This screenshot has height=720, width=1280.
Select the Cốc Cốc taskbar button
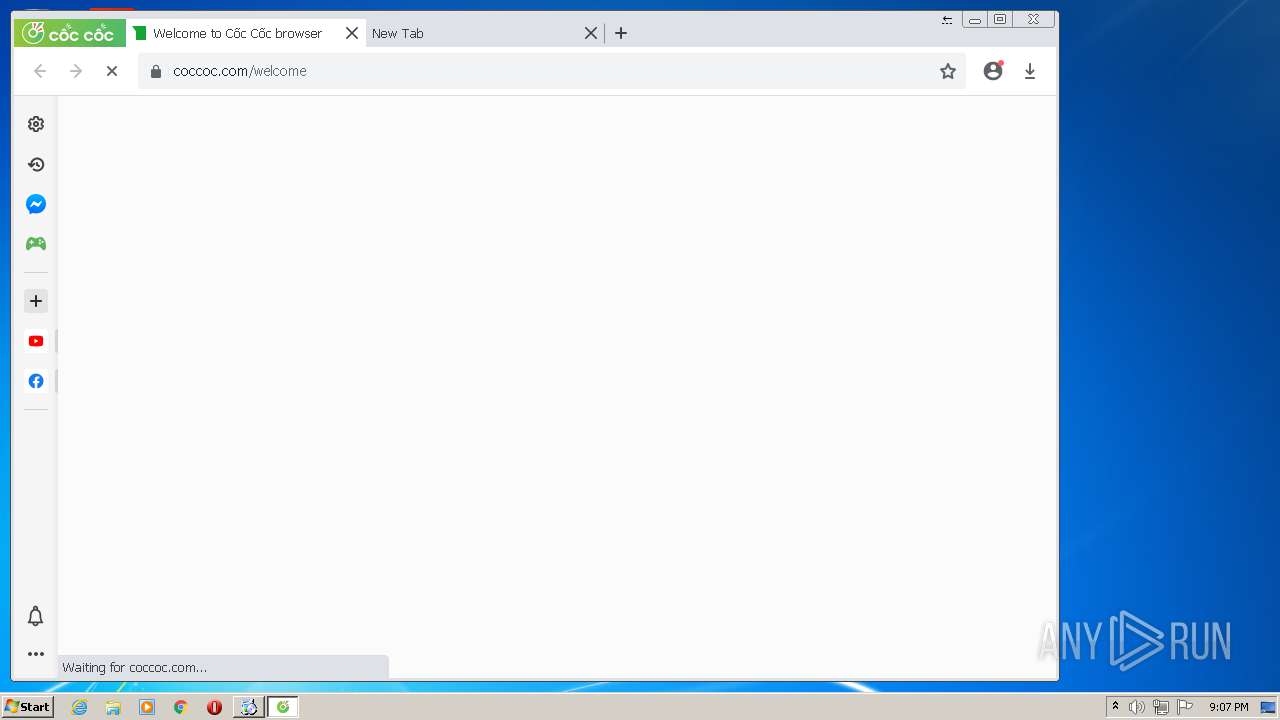pos(283,707)
